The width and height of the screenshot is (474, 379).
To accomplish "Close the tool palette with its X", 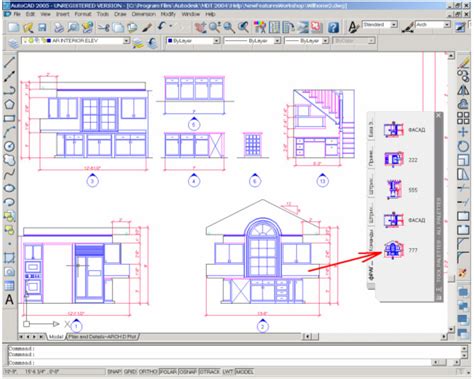I will (x=439, y=115).
